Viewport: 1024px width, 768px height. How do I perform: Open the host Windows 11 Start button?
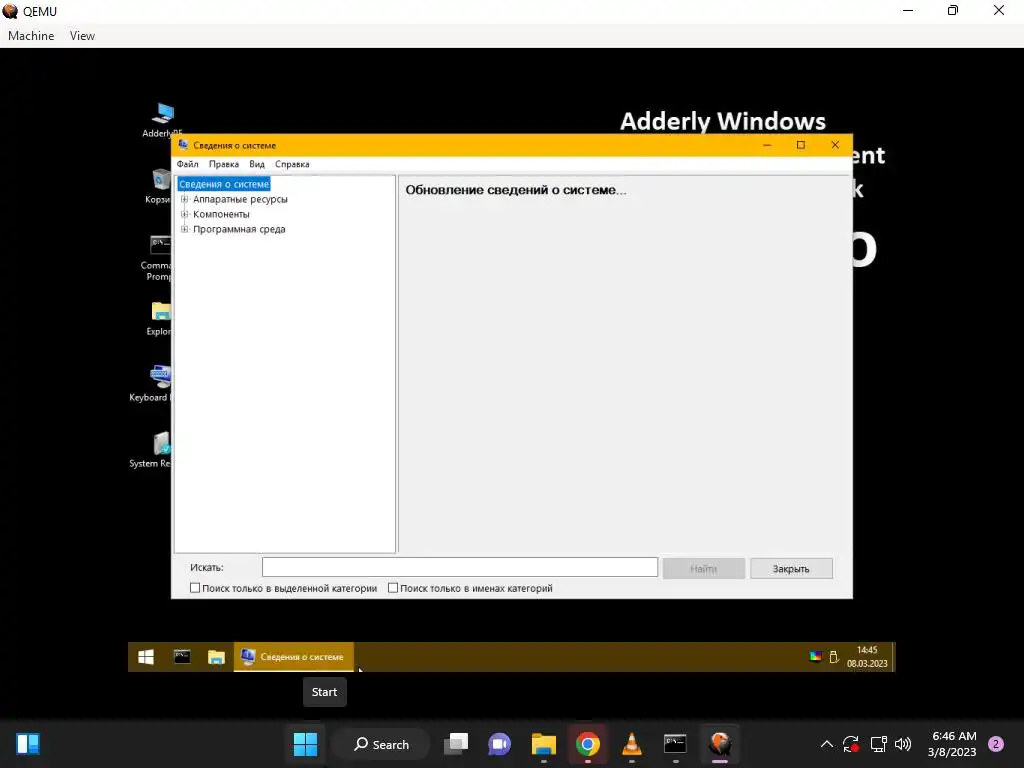[x=305, y=744]
